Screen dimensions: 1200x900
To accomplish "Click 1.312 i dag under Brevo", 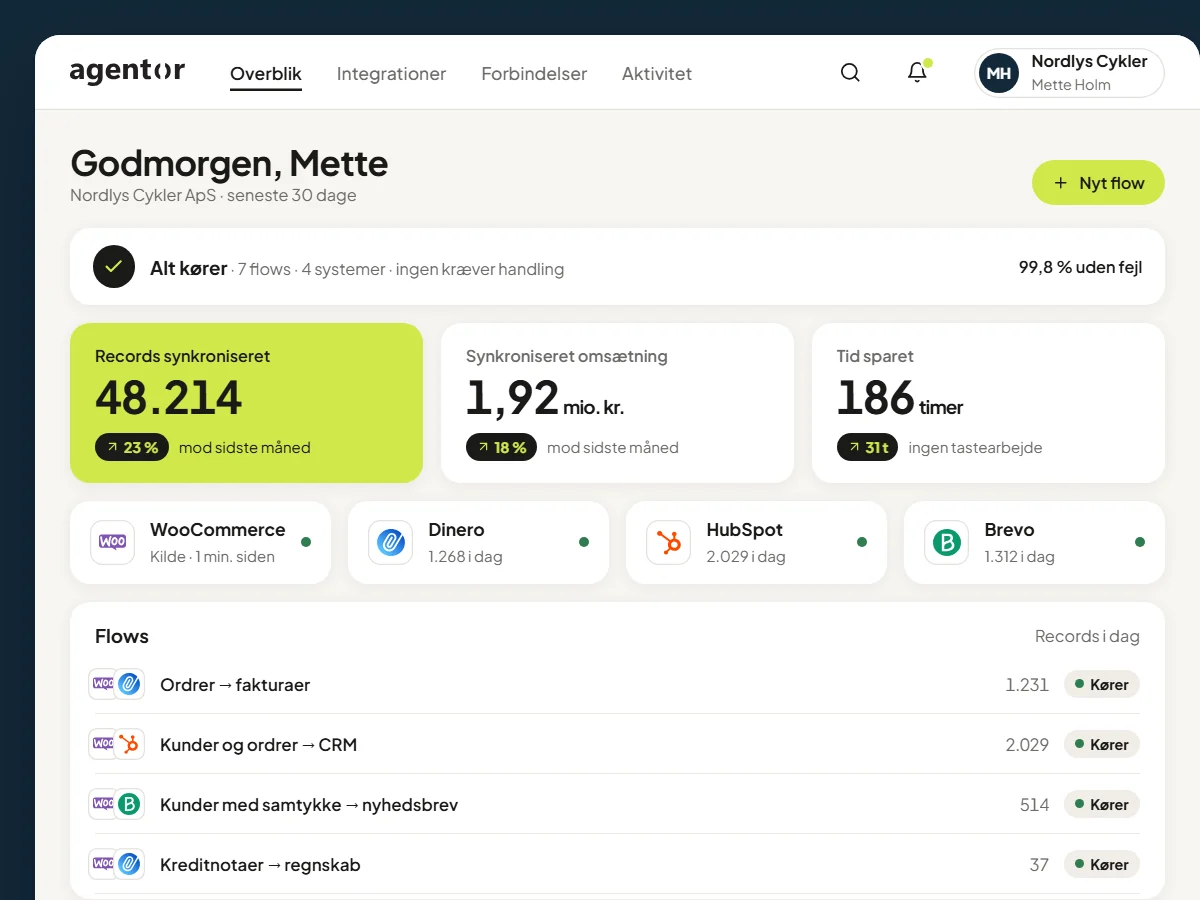I will pyautogui.click(x=1019, y=557).
